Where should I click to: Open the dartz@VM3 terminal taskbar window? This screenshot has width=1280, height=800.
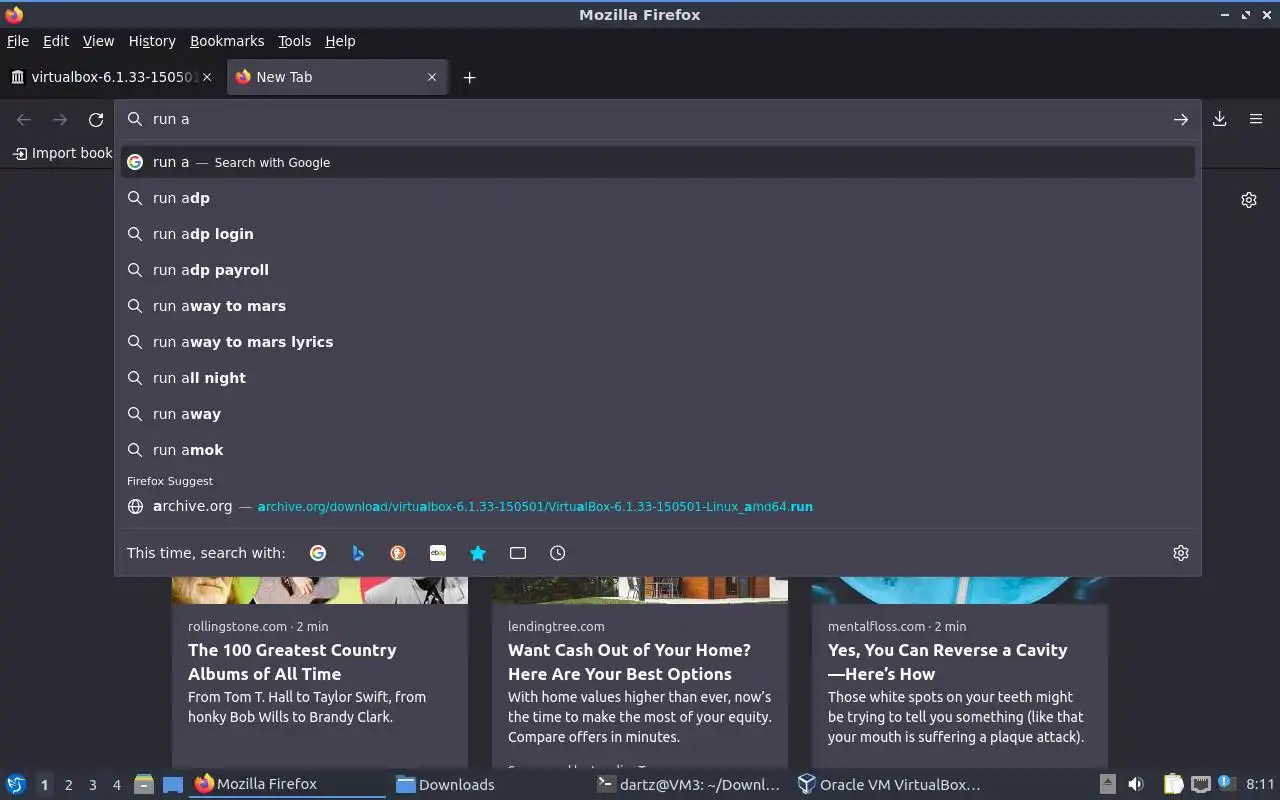(x=688, y=785)
